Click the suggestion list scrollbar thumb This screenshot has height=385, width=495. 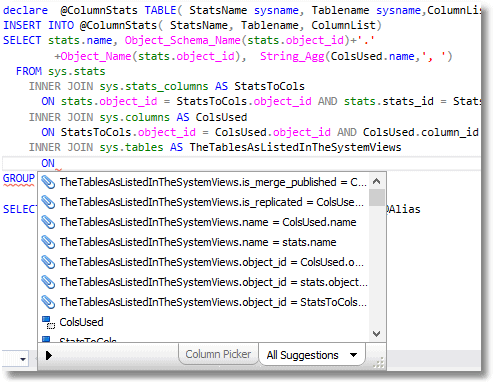(377, 198)
